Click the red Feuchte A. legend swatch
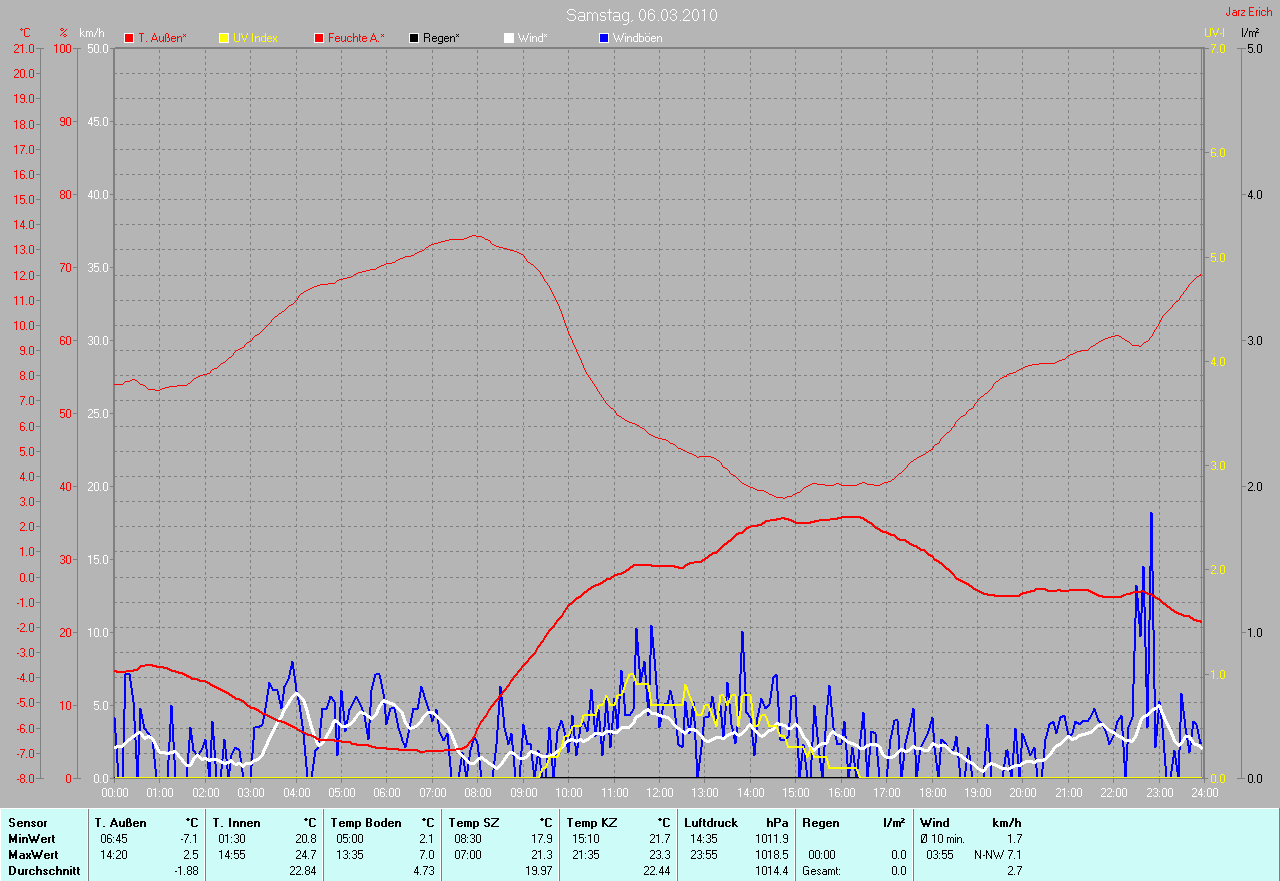1280x881 pixels. tap(319, 38)
